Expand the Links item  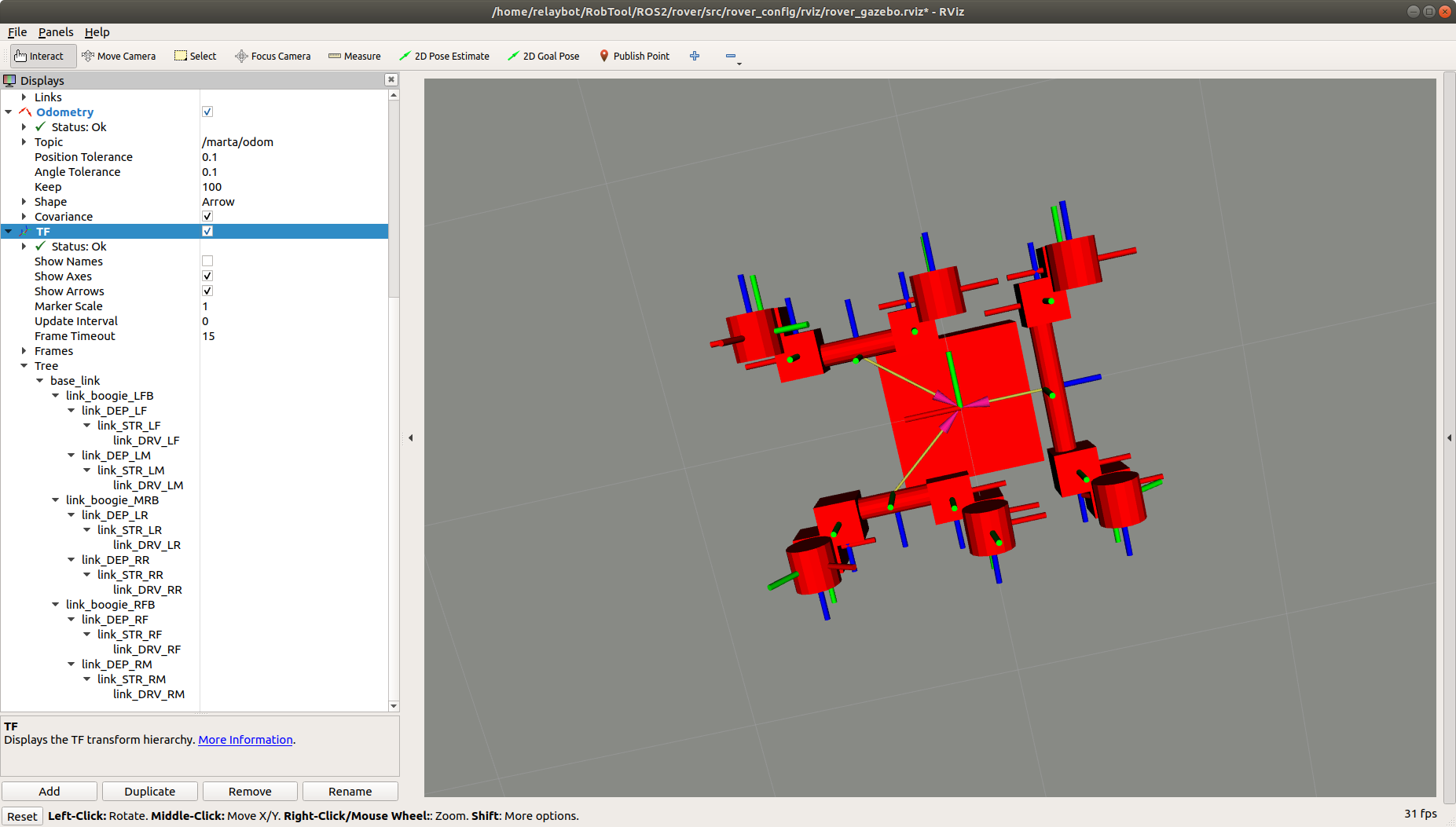coord(24,97)
